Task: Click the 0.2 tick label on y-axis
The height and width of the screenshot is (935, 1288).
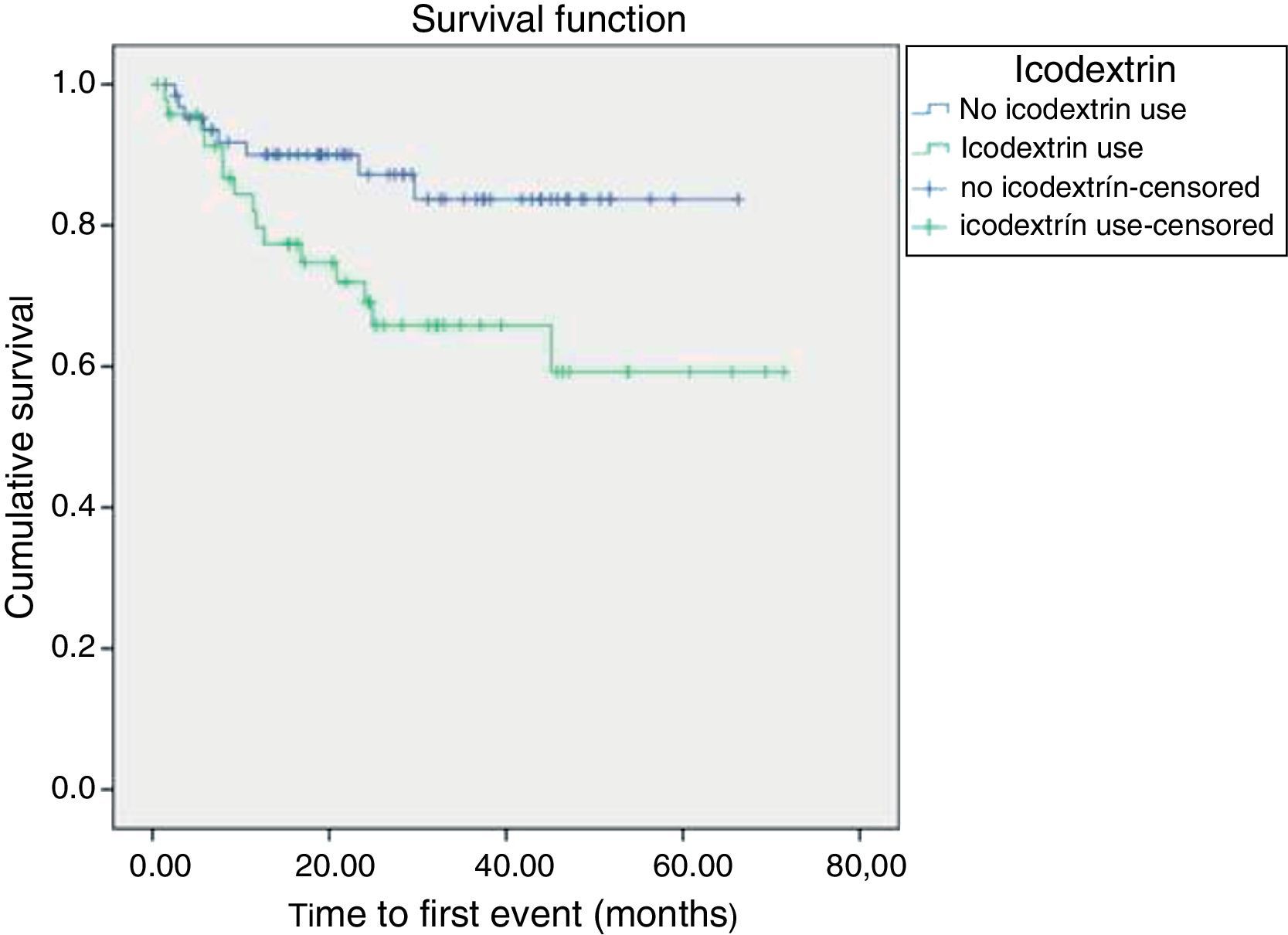Action: click(72, 648)
